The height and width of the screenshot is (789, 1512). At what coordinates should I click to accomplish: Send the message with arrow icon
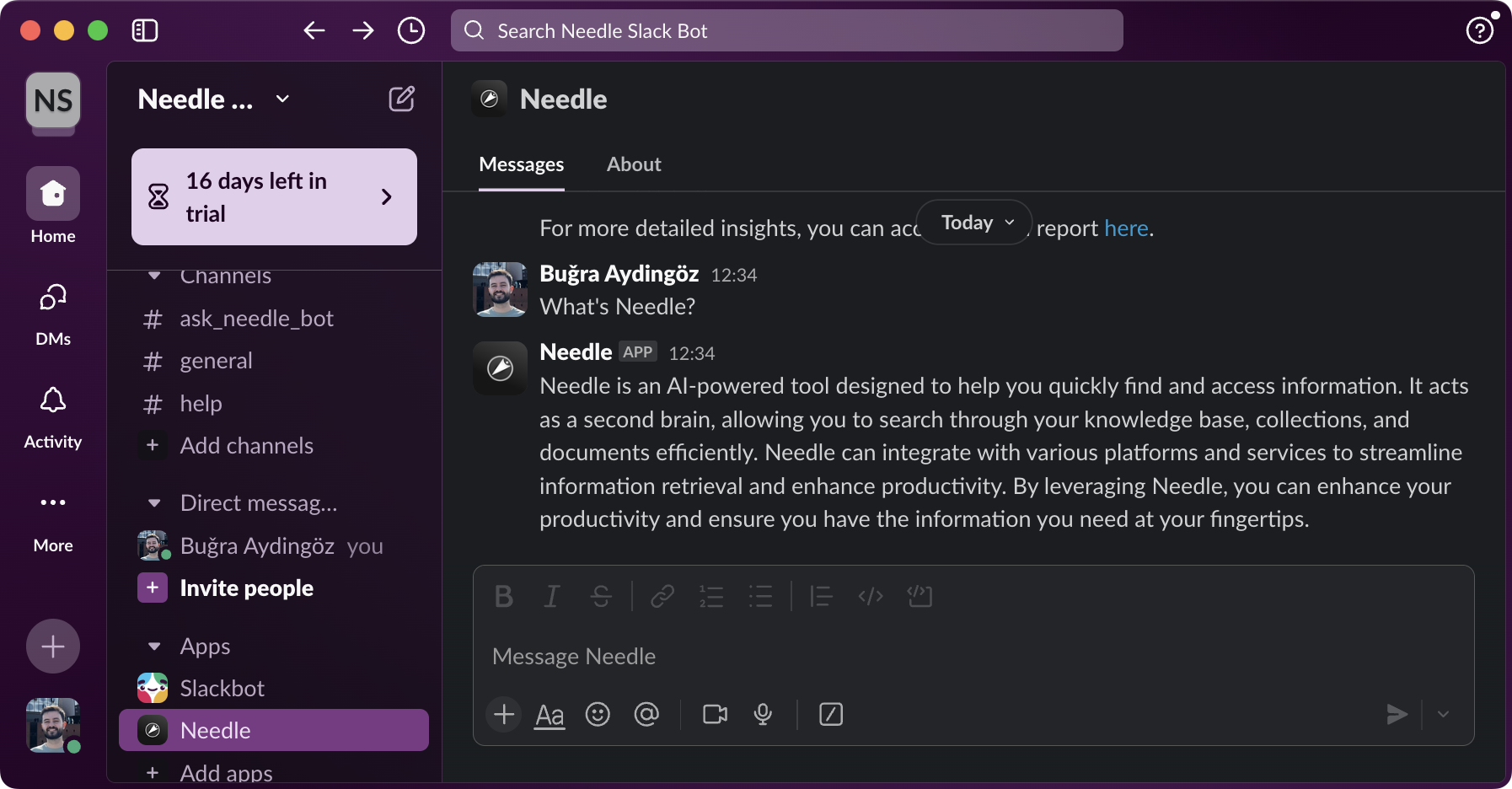coord(1397,715)
